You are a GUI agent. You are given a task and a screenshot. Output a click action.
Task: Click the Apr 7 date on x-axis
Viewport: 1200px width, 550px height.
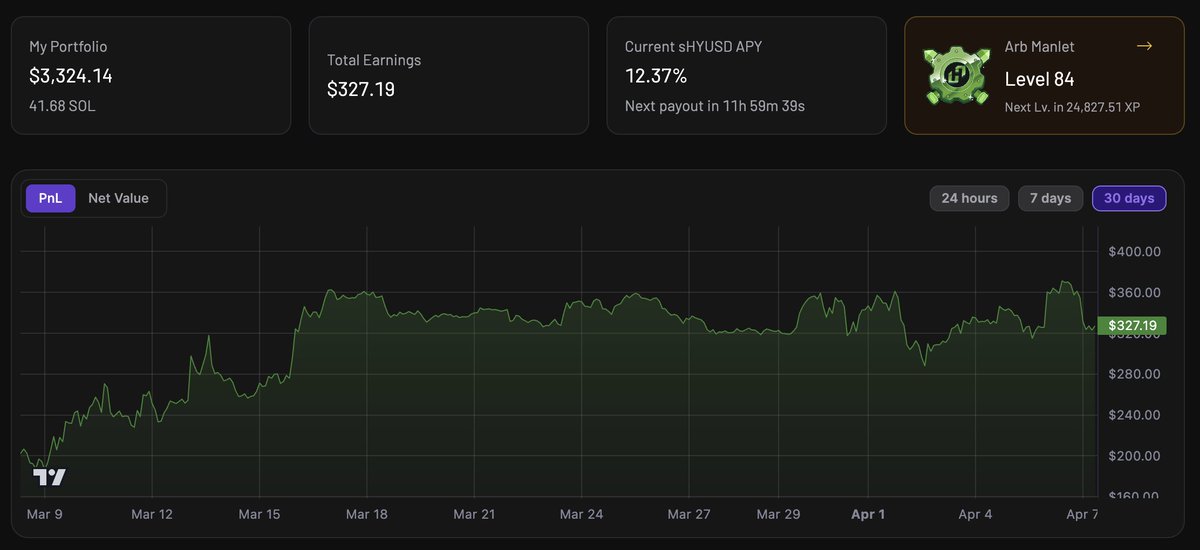1082,515
